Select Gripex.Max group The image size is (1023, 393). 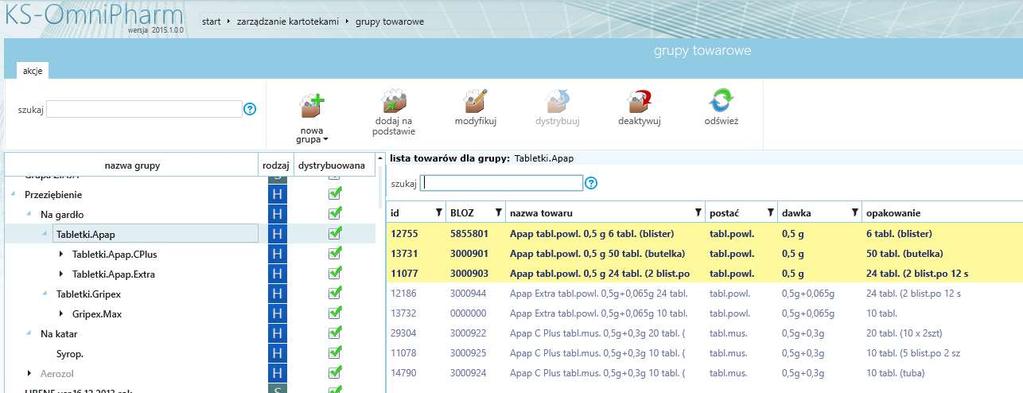(97, 314)
